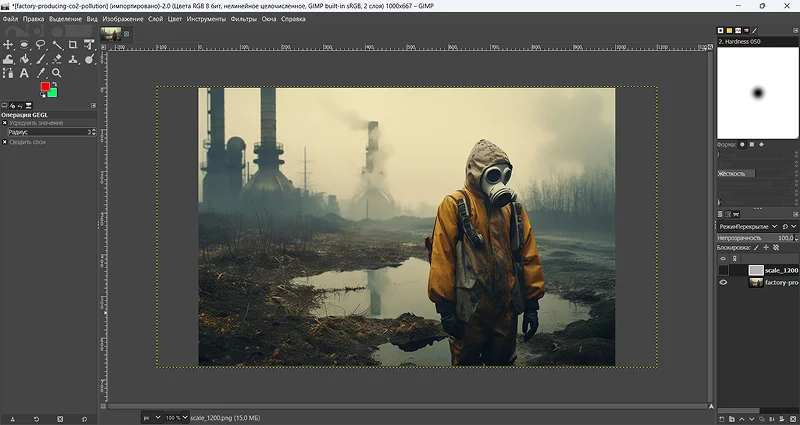Image resolution: width=800 pixels, height=425 pixels.
Task: Toggle the 'Усреднять значение' checkbox
Action: pos(5,123)
